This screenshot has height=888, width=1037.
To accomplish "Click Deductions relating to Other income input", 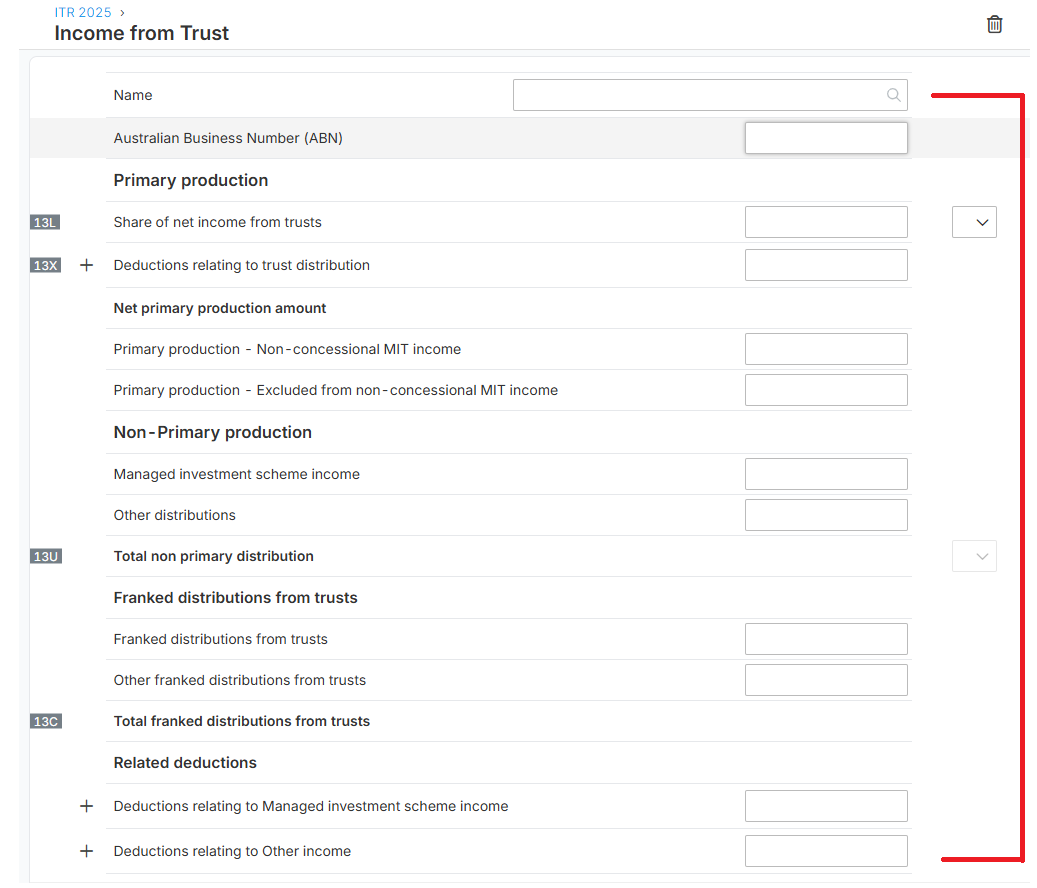I will point(826,851).
